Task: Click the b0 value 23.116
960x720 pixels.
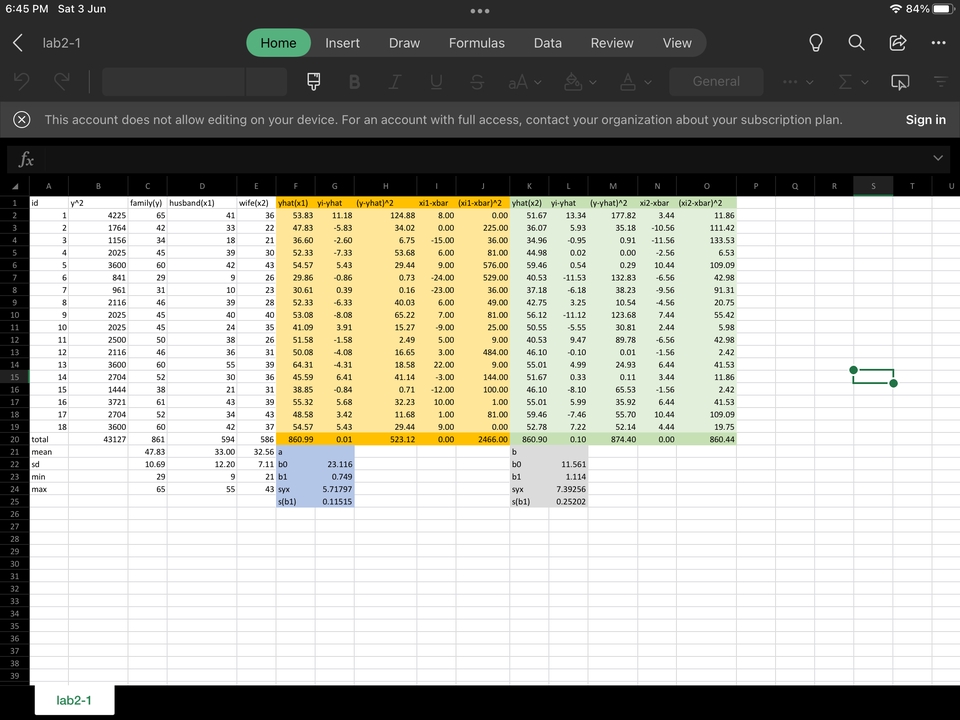Action: [335, 464]
